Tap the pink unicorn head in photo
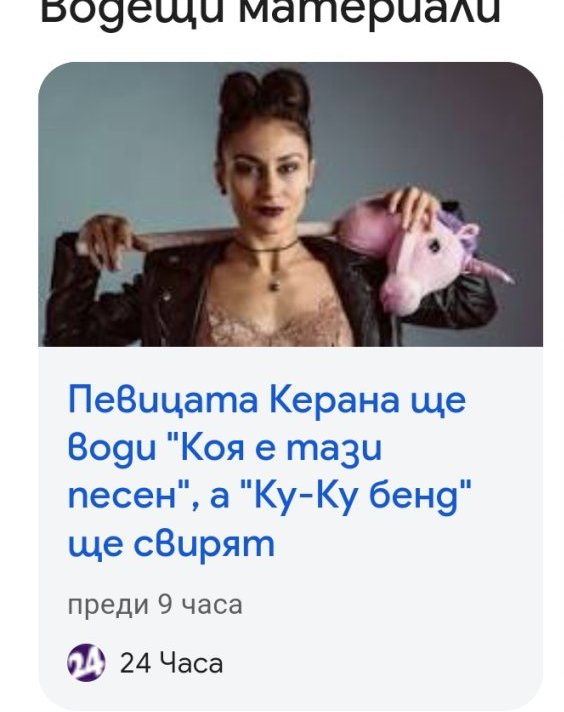Screen dimensions: 564x712 coord(436,259)
